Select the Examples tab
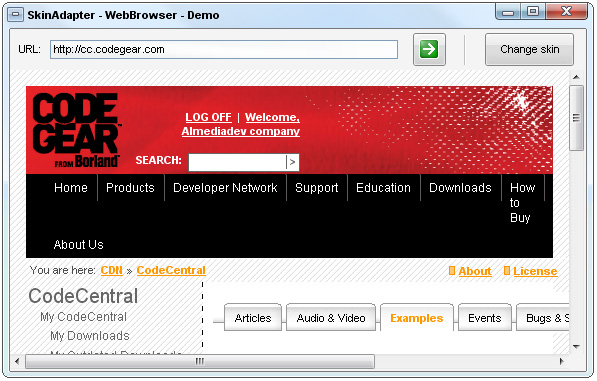Screen dimensions: 597x381 pyautogui.click(x=417, y=317)
